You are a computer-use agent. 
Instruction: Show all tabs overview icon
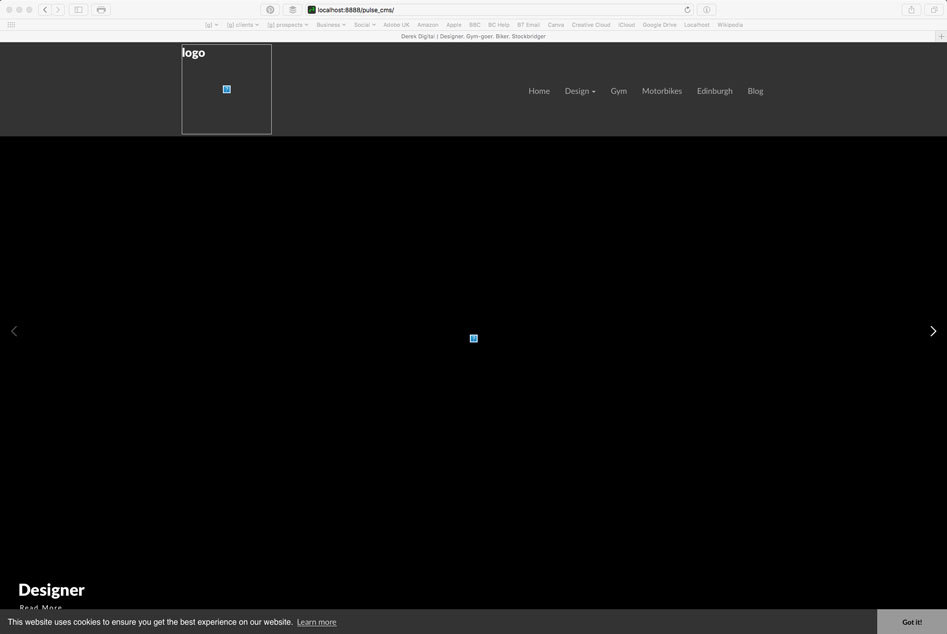point(934,10)
